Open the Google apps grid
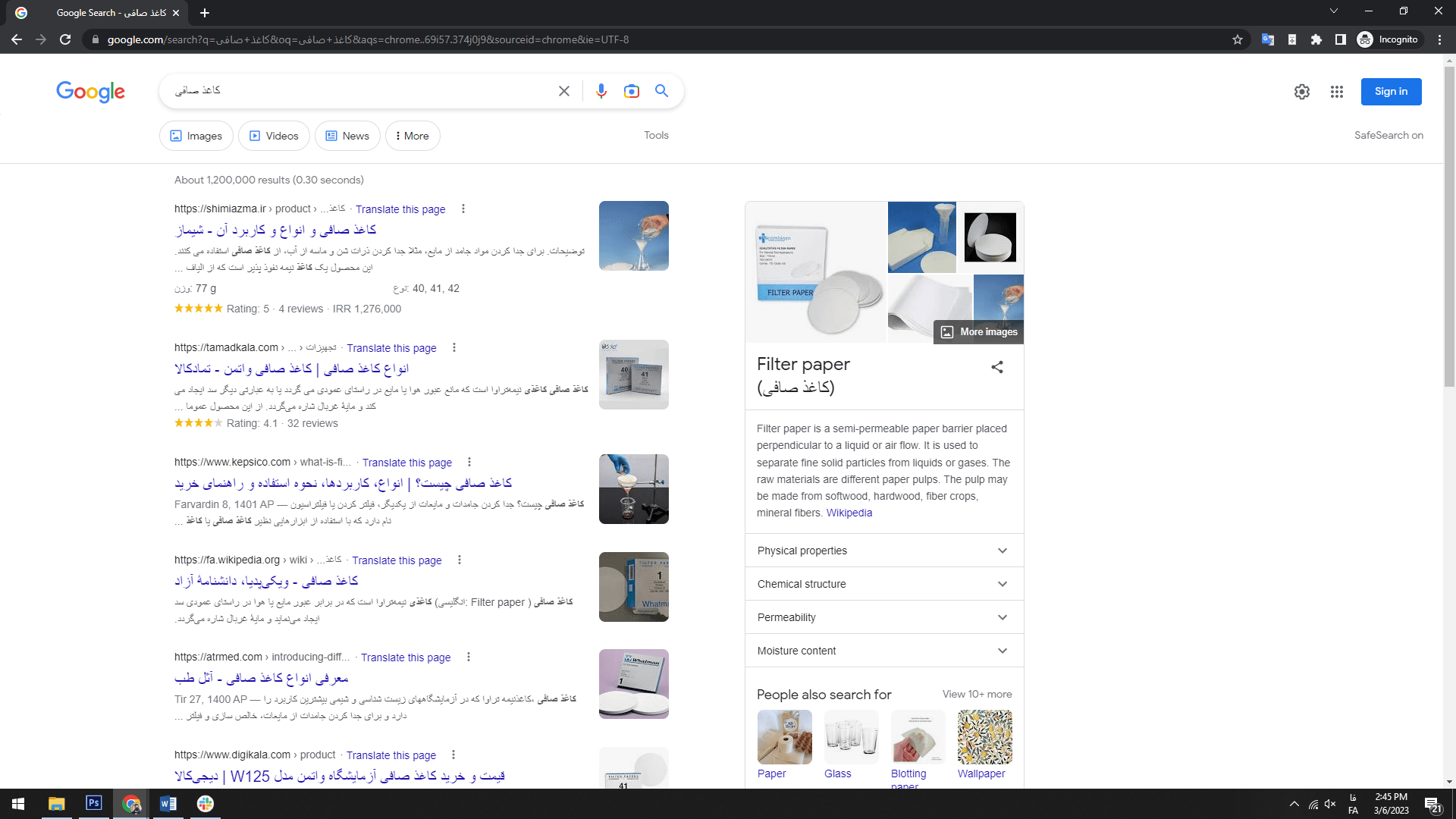1456x819 pixels. point(1337,92)
